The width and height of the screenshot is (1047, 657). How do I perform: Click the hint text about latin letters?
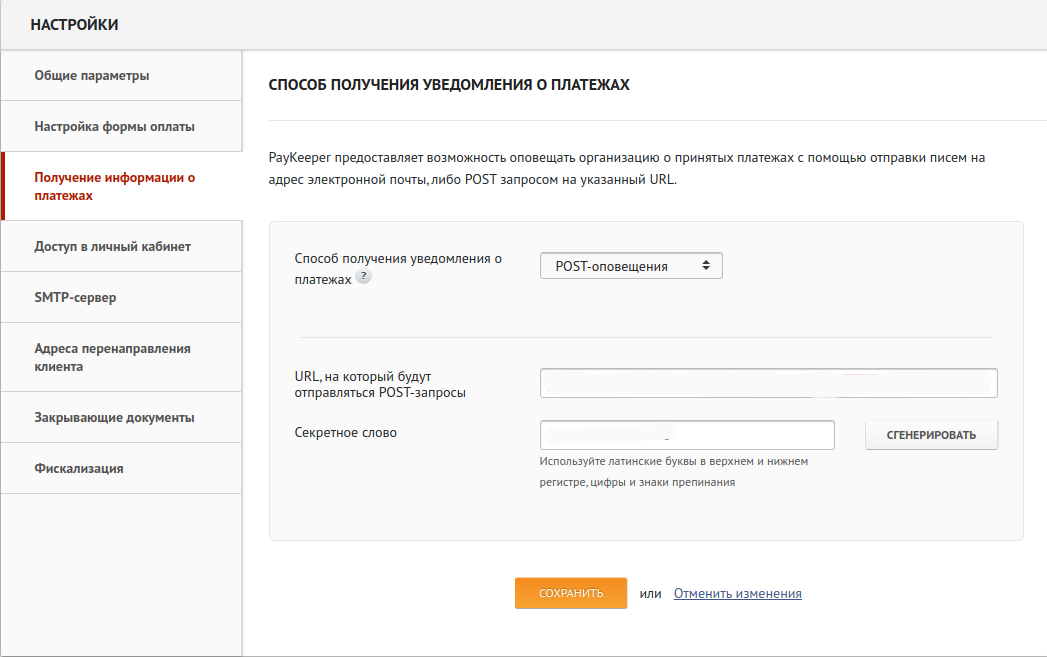click(673, 472)
